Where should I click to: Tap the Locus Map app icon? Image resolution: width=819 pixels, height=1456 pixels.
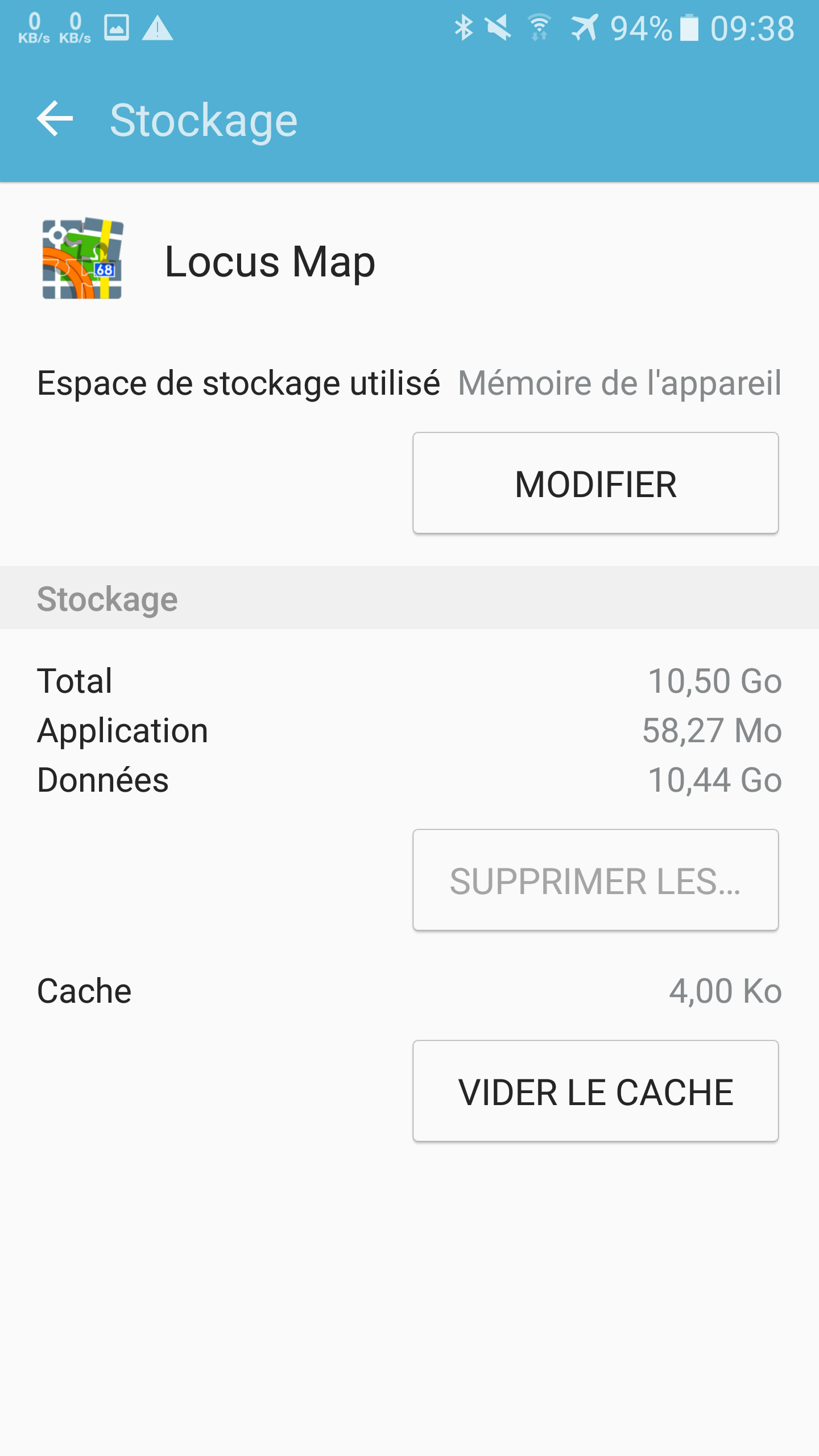coord(83,259)
